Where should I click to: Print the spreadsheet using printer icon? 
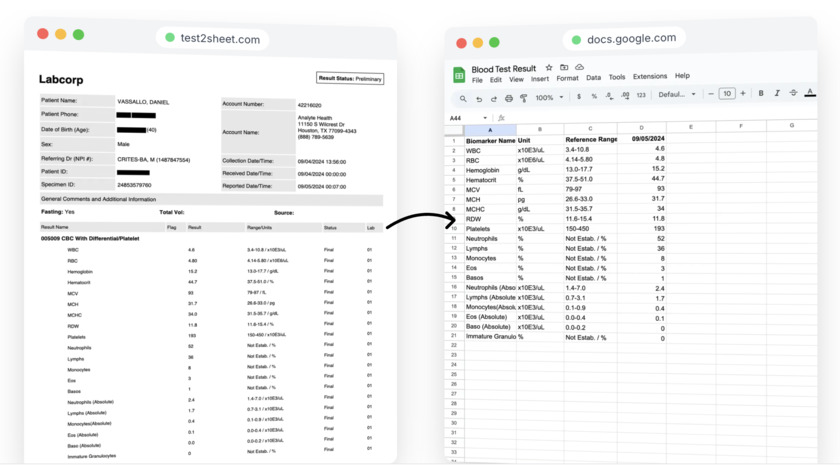pos(508,99)
